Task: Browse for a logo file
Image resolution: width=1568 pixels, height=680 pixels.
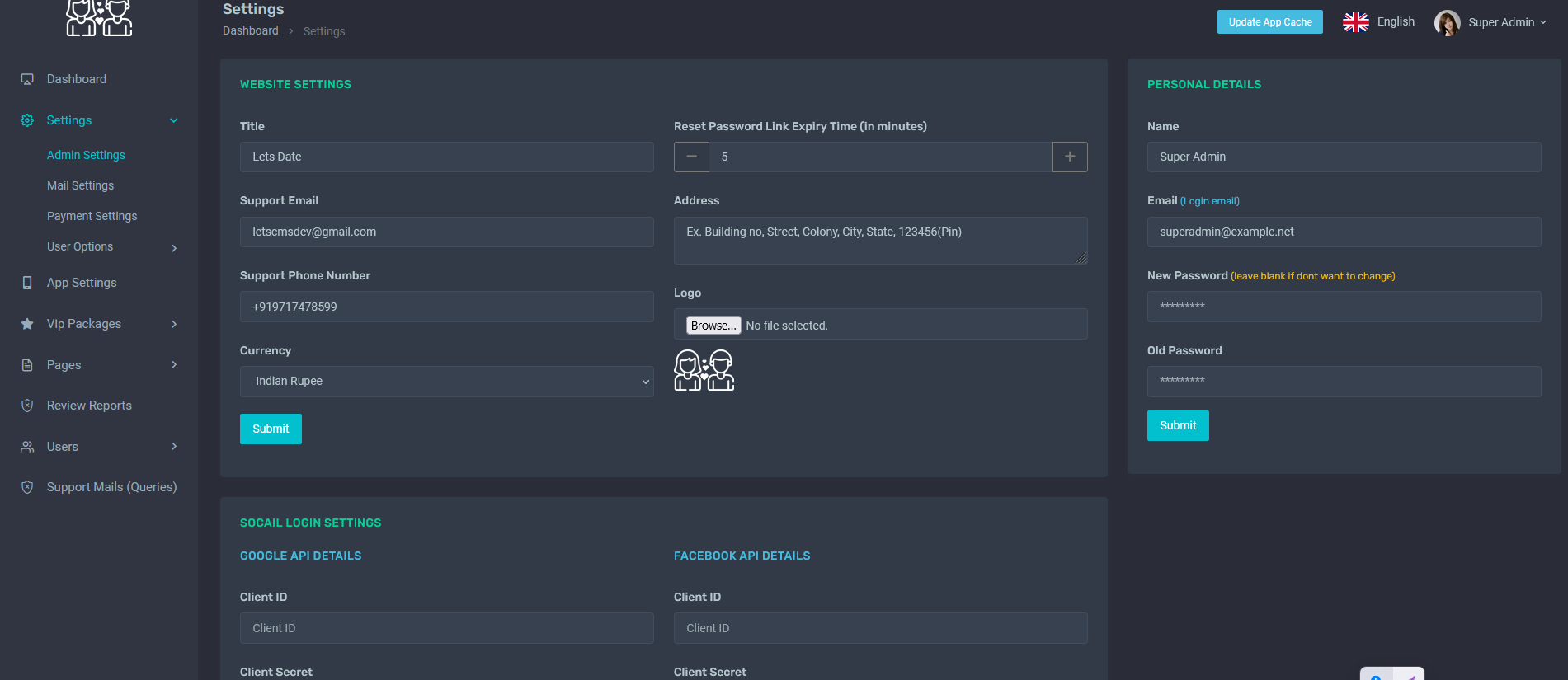Action: (713, 326)
